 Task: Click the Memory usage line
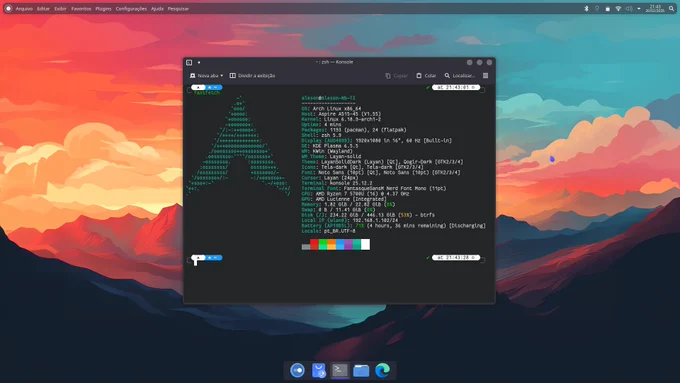point(348,204)
